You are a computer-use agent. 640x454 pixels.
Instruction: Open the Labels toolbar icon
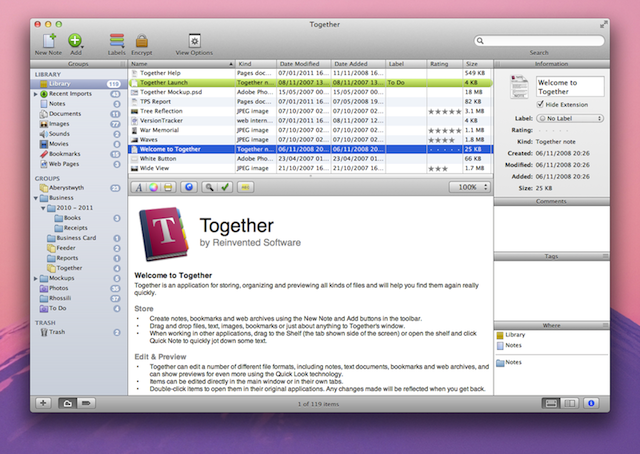tap(117, 39)
